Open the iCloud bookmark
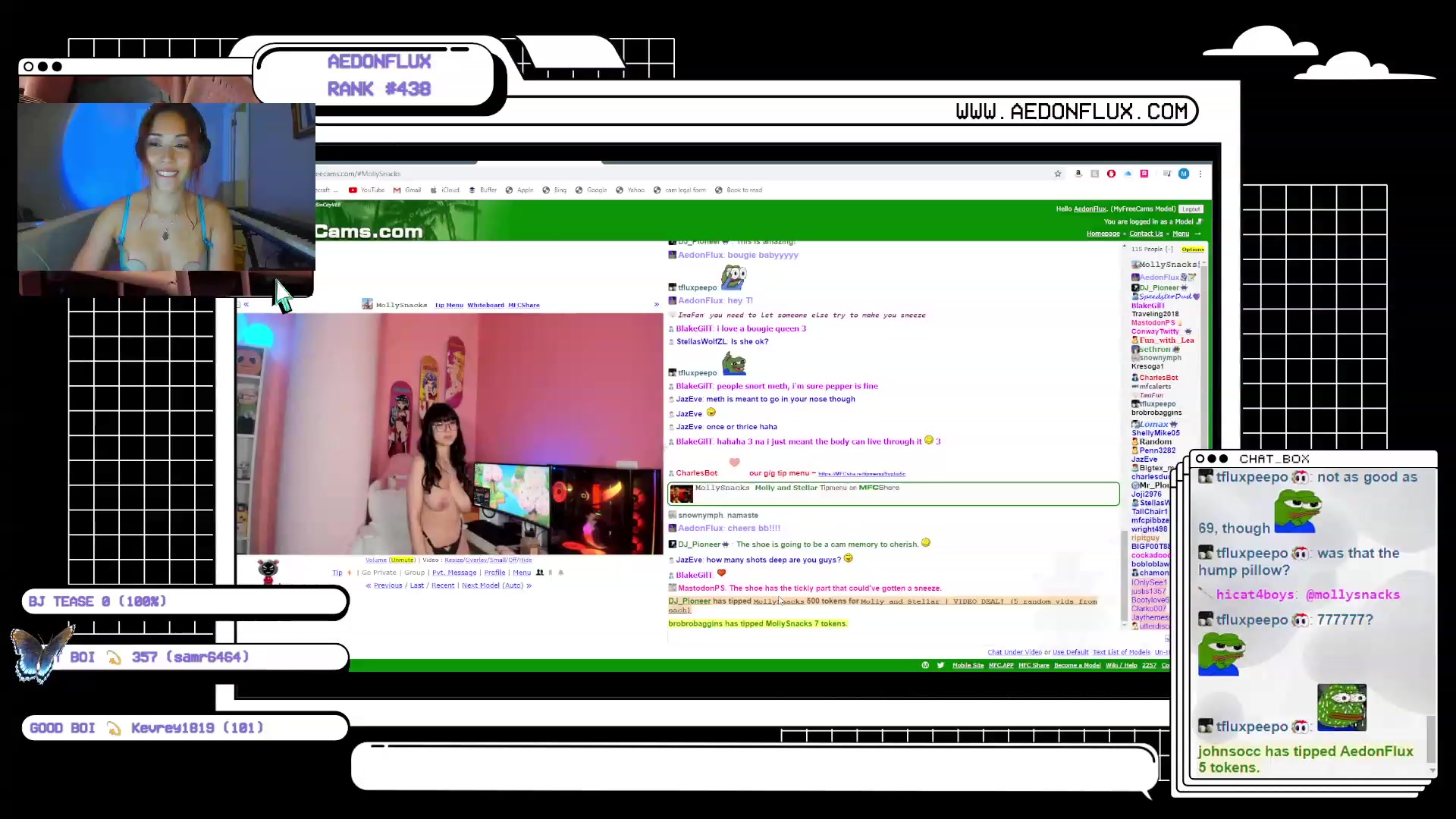This screenshot has height=819, width=1456. point(445,190)
